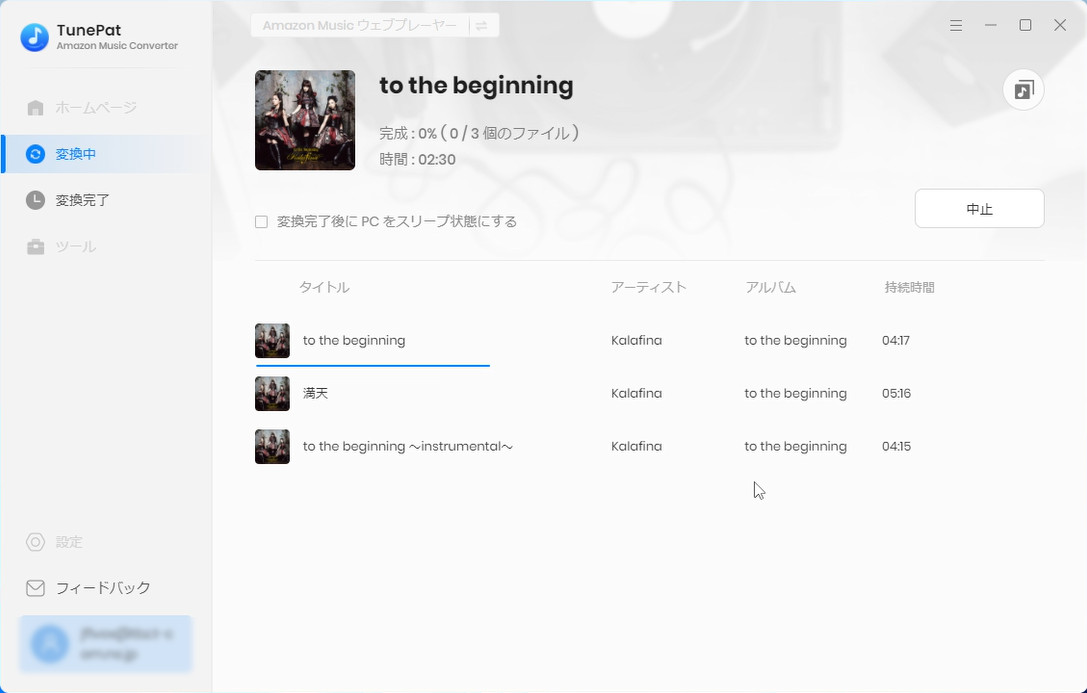Open the ツール toolbox icon
Image resolution: width=1087 pixels, height=693 pixels.
point(35,247)
